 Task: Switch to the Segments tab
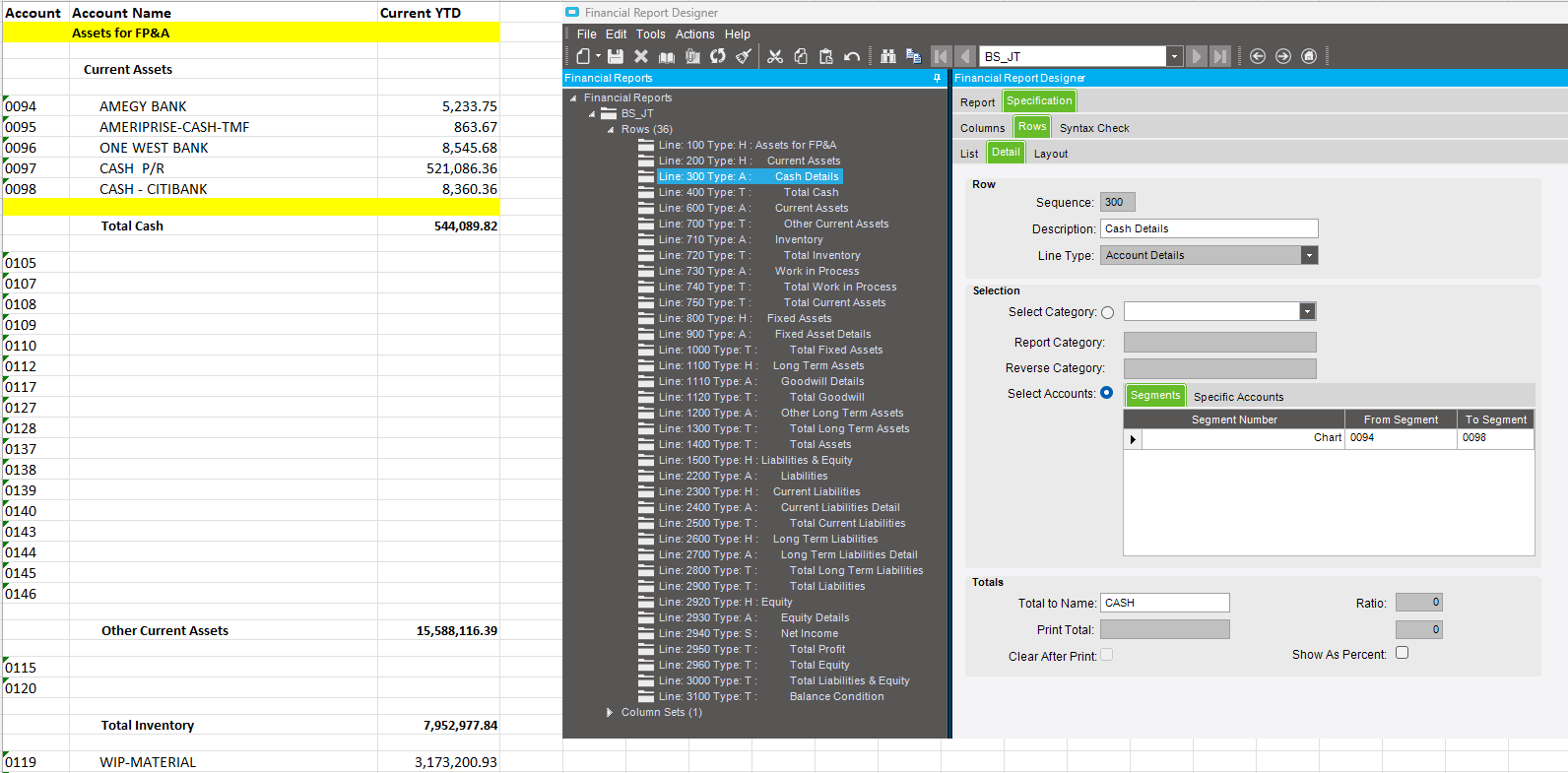coord(1155,395)
